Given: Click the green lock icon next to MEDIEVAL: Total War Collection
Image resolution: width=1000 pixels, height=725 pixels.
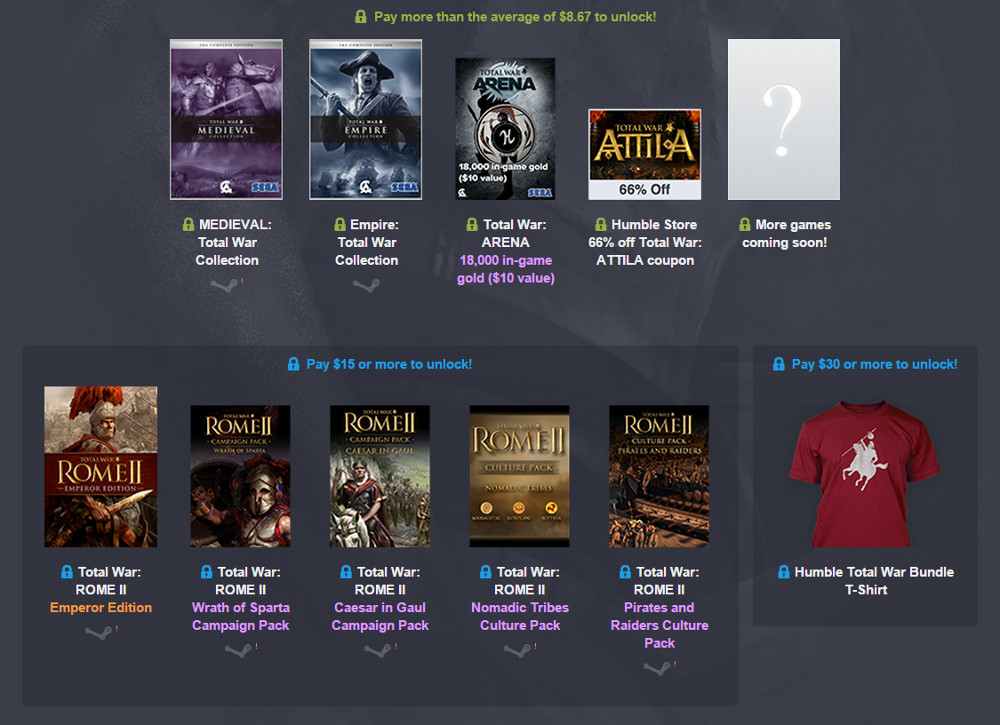Looking at the screenshot, I should 188,224.
